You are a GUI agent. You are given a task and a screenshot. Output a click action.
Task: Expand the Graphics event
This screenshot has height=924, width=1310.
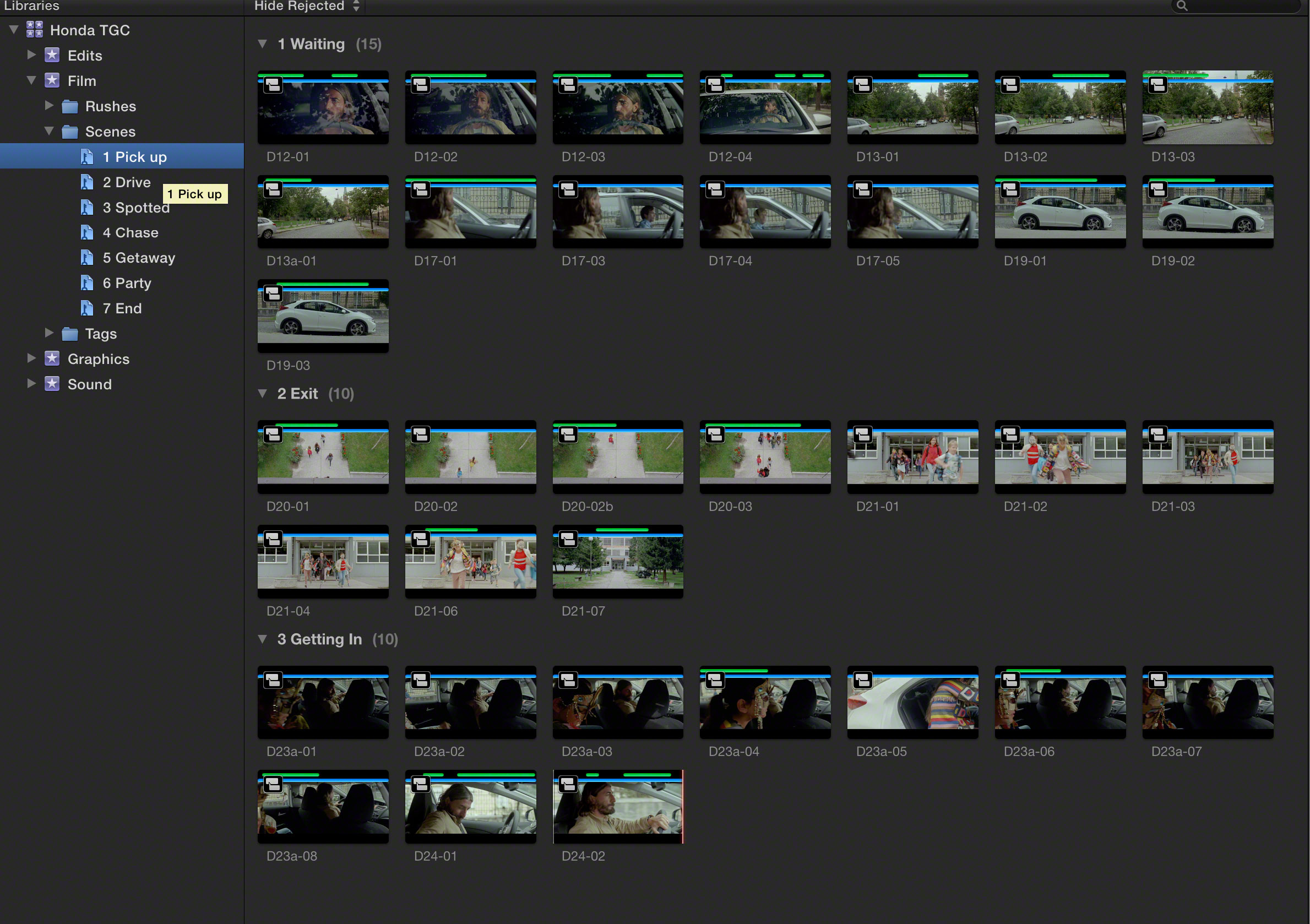click(32, 358)
